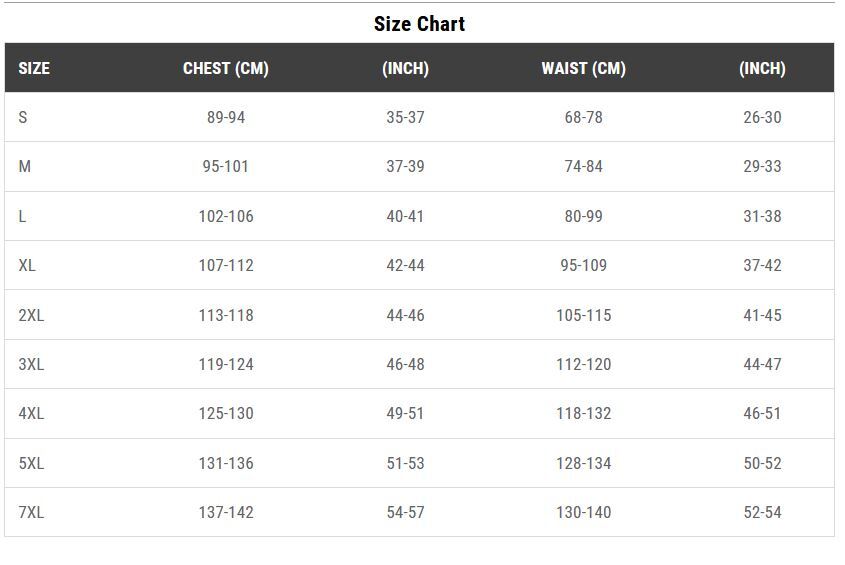Select the 5XL size row label

tap(31, 463)
